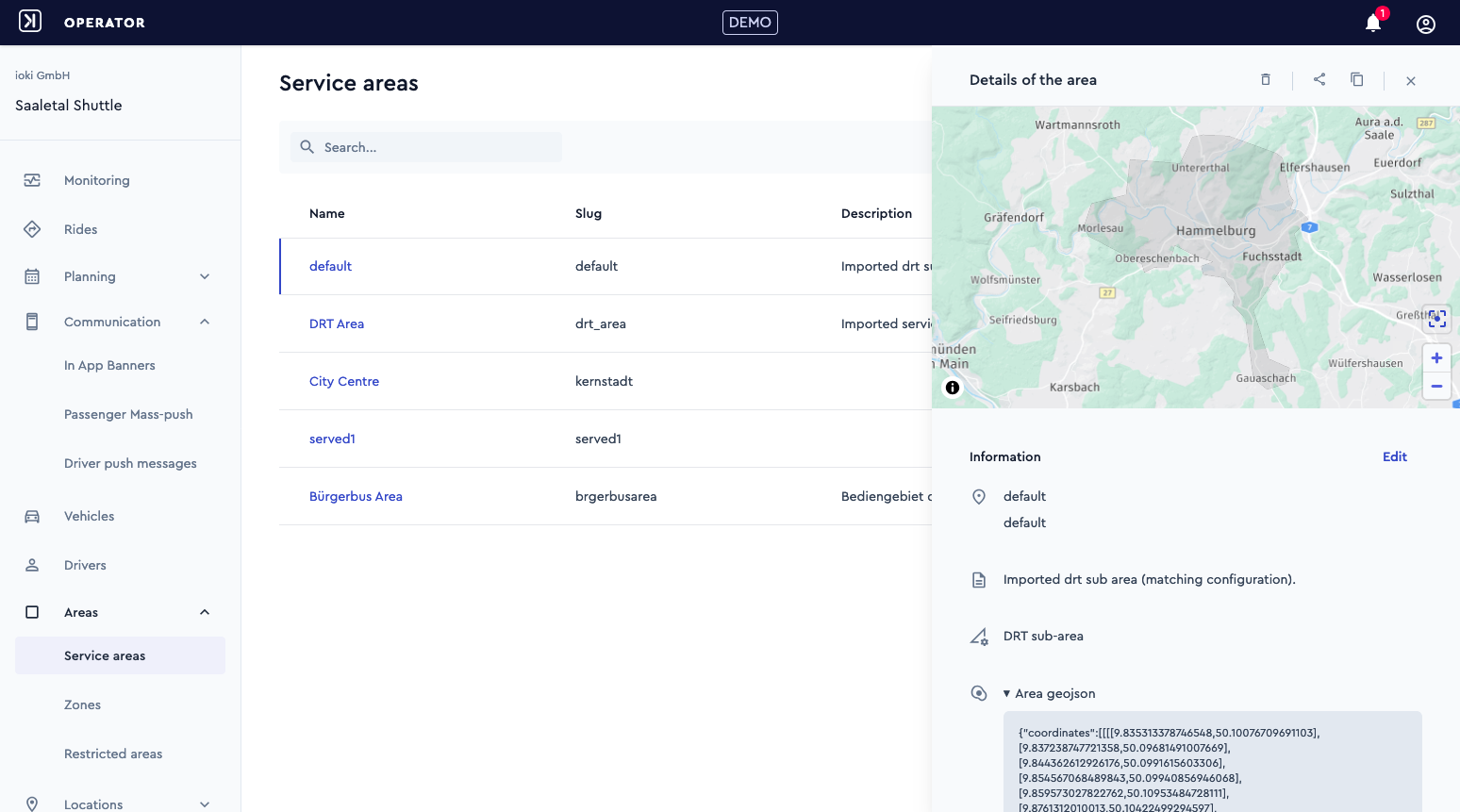Click Edit in Information section

1395,457
